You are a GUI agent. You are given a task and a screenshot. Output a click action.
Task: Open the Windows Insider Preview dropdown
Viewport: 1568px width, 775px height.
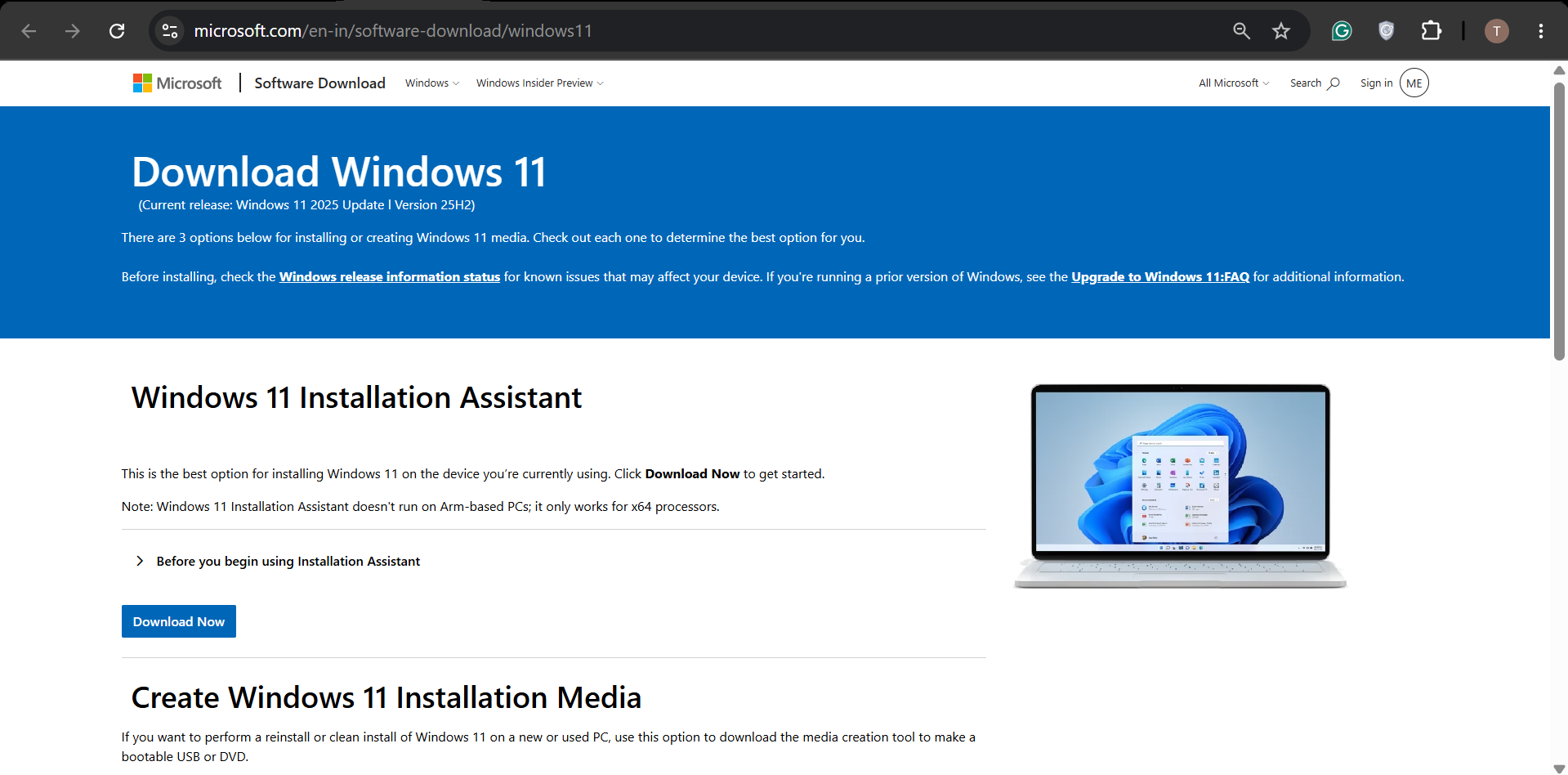pyautogui.click(x=540, y=83)
